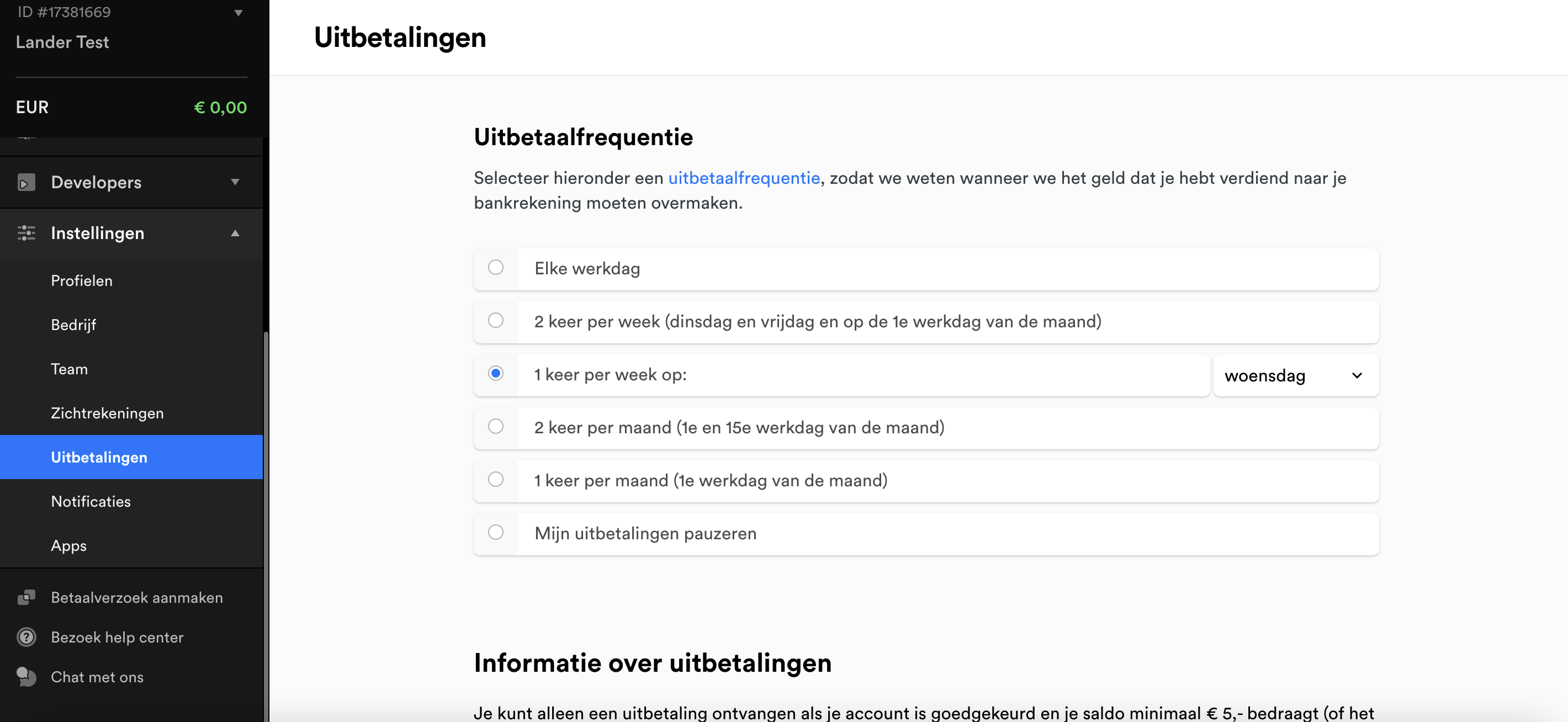Image resolution: width=1568 pixels, height=722 pixels.
Task: Click the Informatie over uitbetalingen heading
Action: click(653, 662)
